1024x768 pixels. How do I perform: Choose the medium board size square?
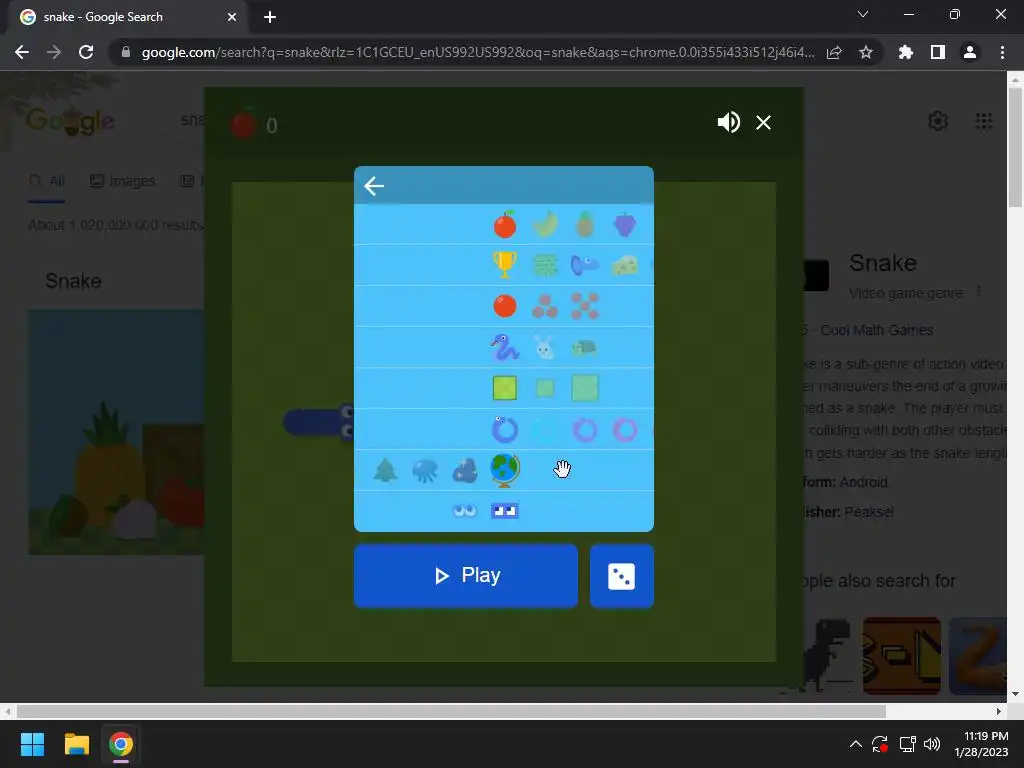505,388
